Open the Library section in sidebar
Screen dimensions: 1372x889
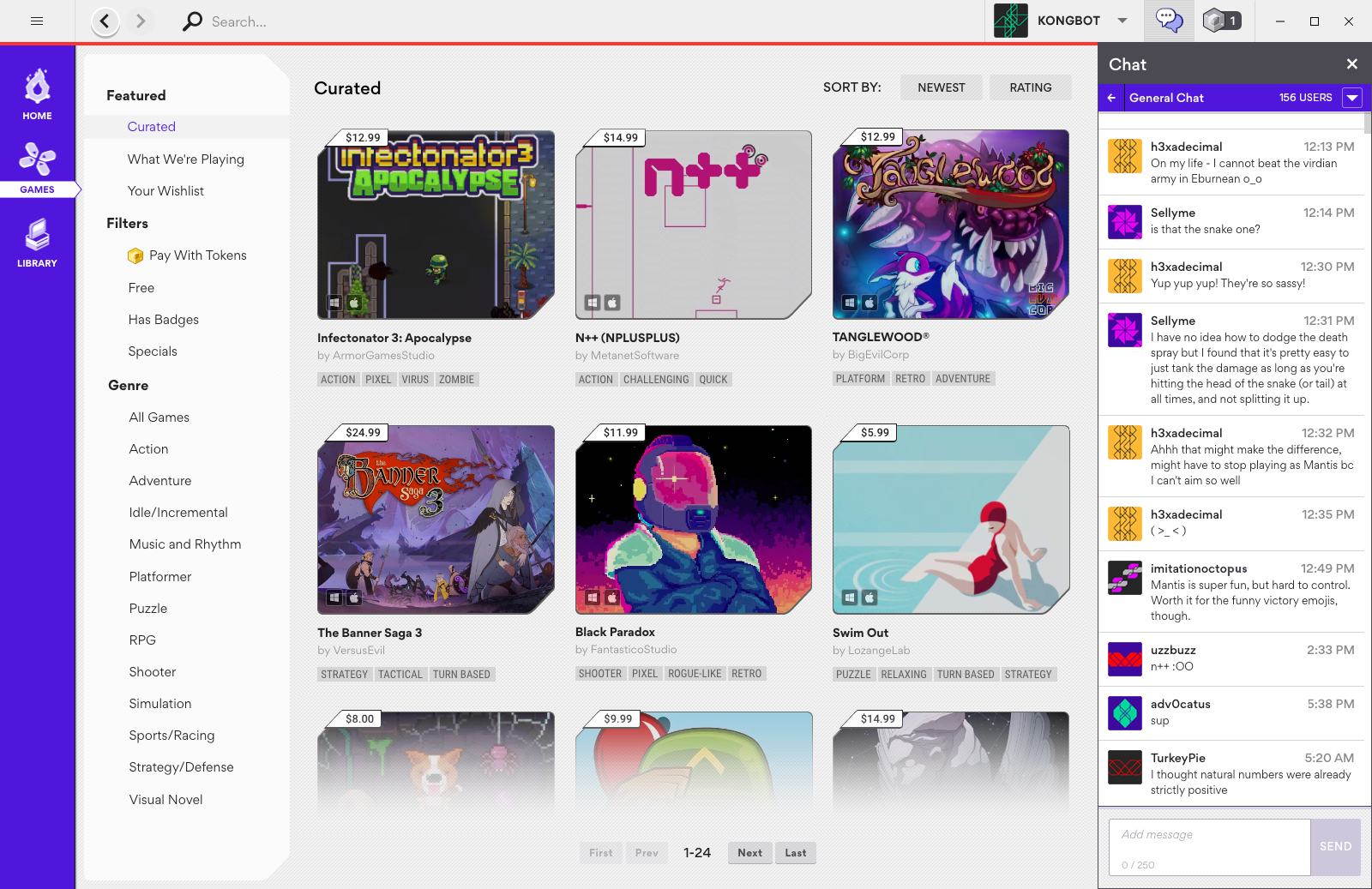pyautogui.click(x=37, y=243)
